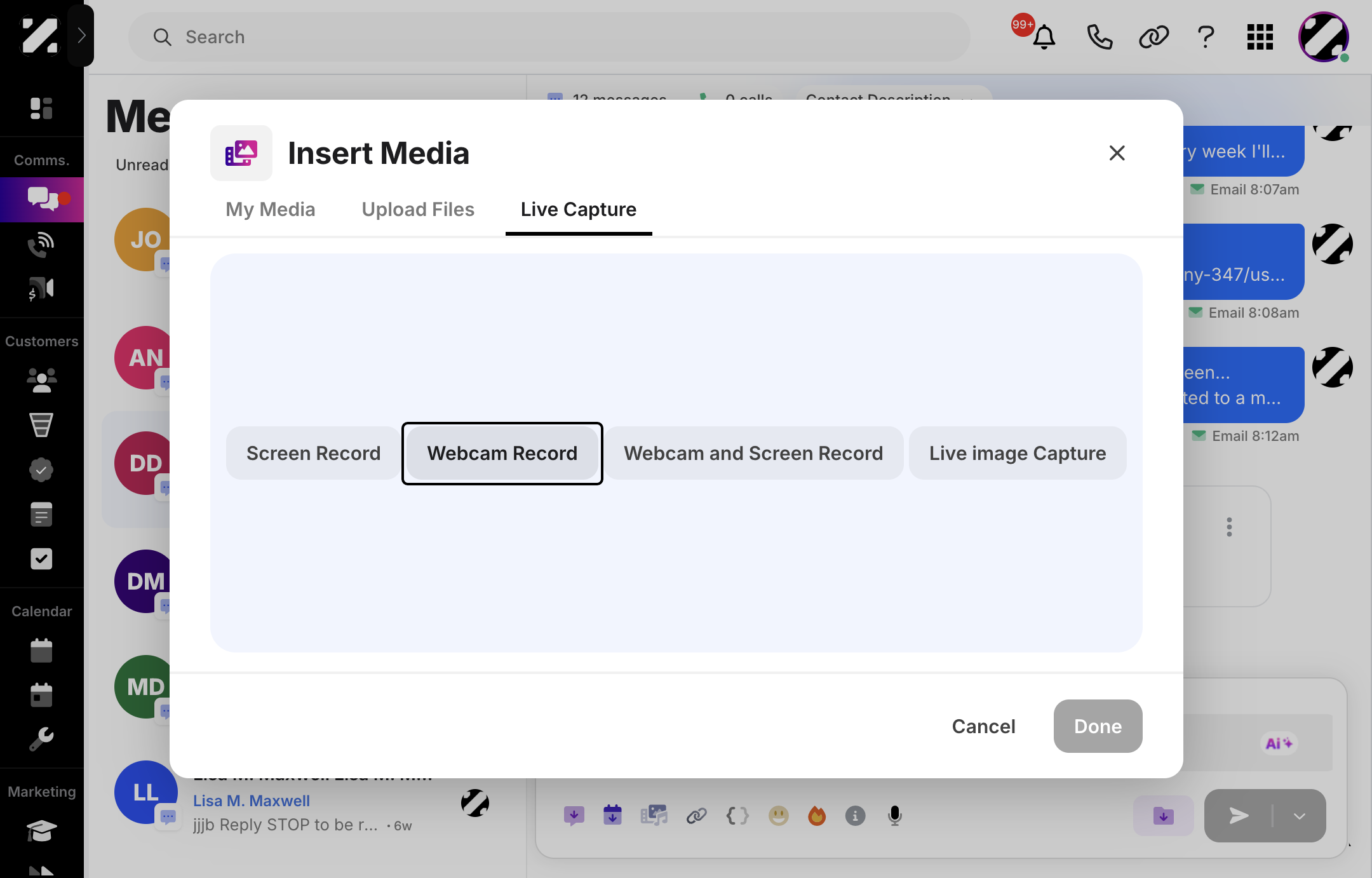Screen dimensions: 1372x878
Task: Select the Screen Record option
Action: coord(313,453)
